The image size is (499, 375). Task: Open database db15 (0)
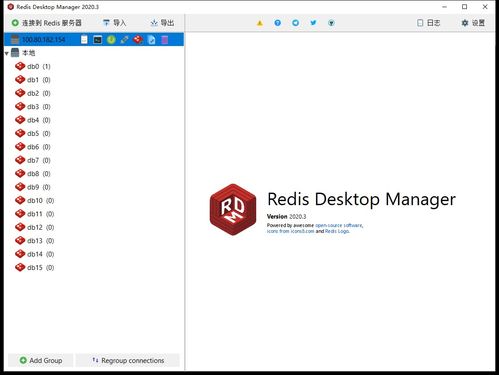(x=35, y=267)
